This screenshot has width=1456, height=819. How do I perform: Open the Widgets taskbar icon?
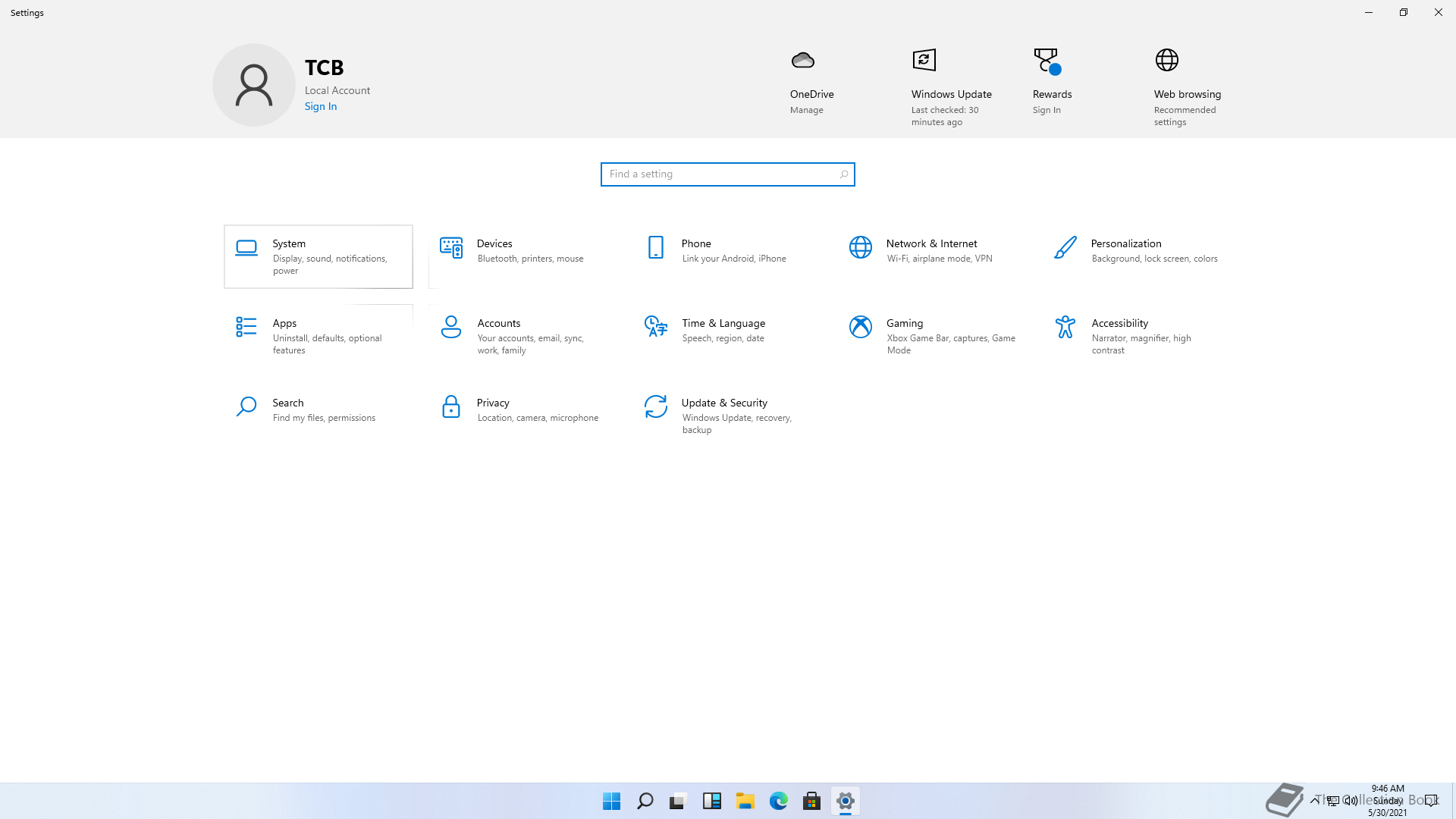(711, 801)
